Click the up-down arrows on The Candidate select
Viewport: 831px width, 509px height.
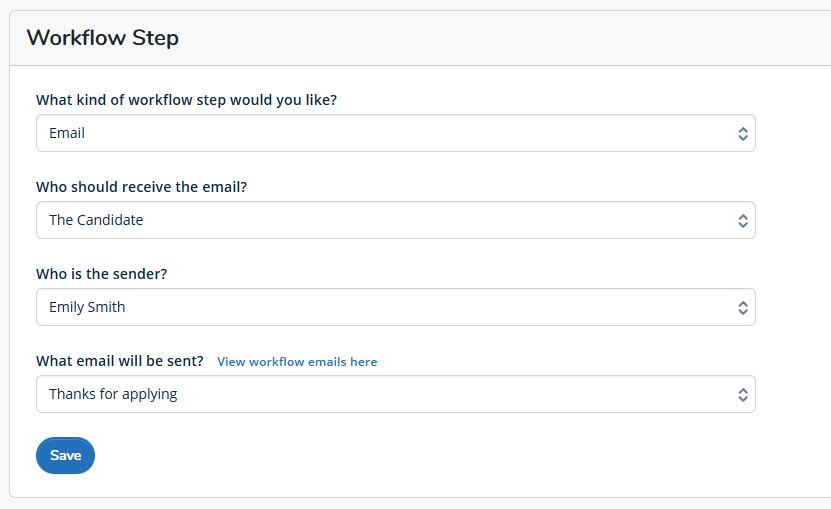coord(743,221)
